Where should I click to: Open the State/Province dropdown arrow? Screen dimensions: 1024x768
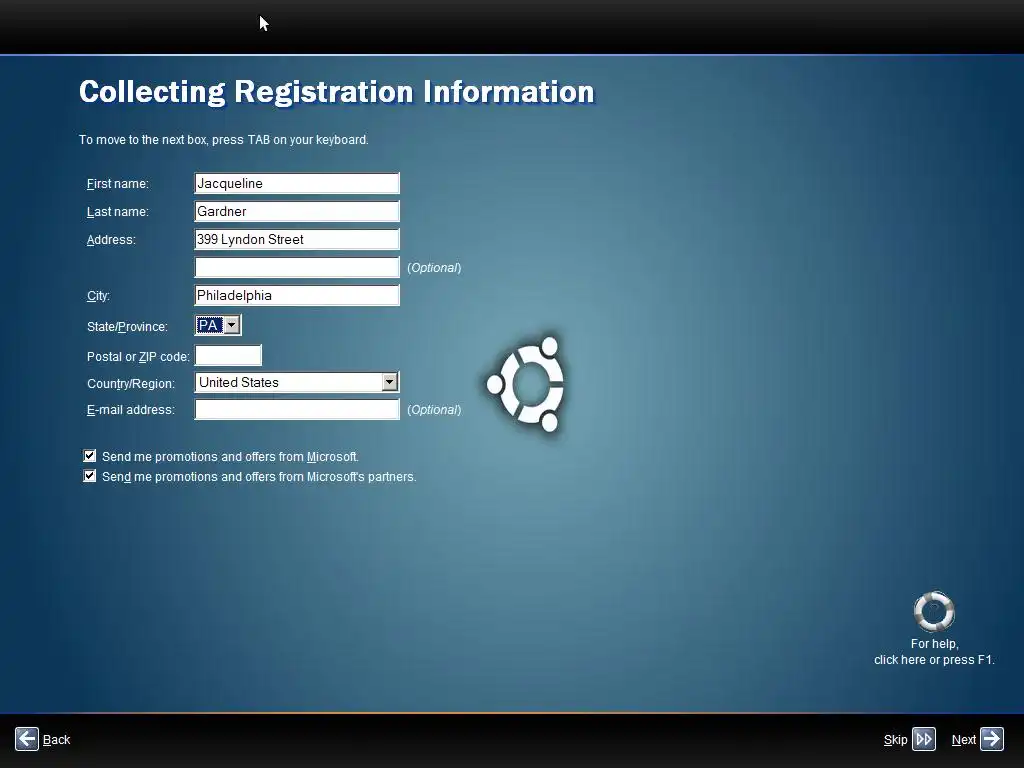[x=232, y=325]
